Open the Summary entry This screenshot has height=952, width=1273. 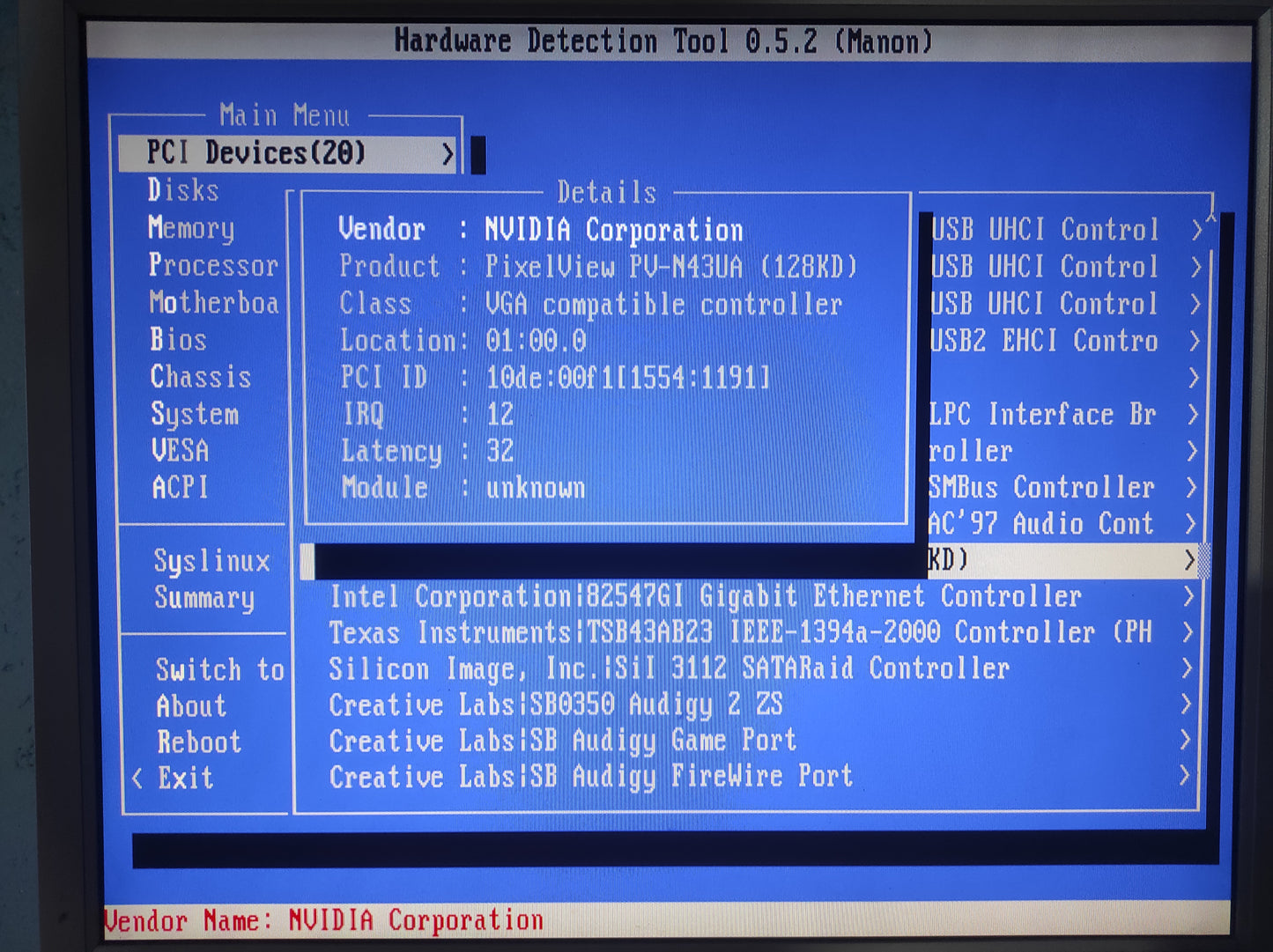click(204, 598)
